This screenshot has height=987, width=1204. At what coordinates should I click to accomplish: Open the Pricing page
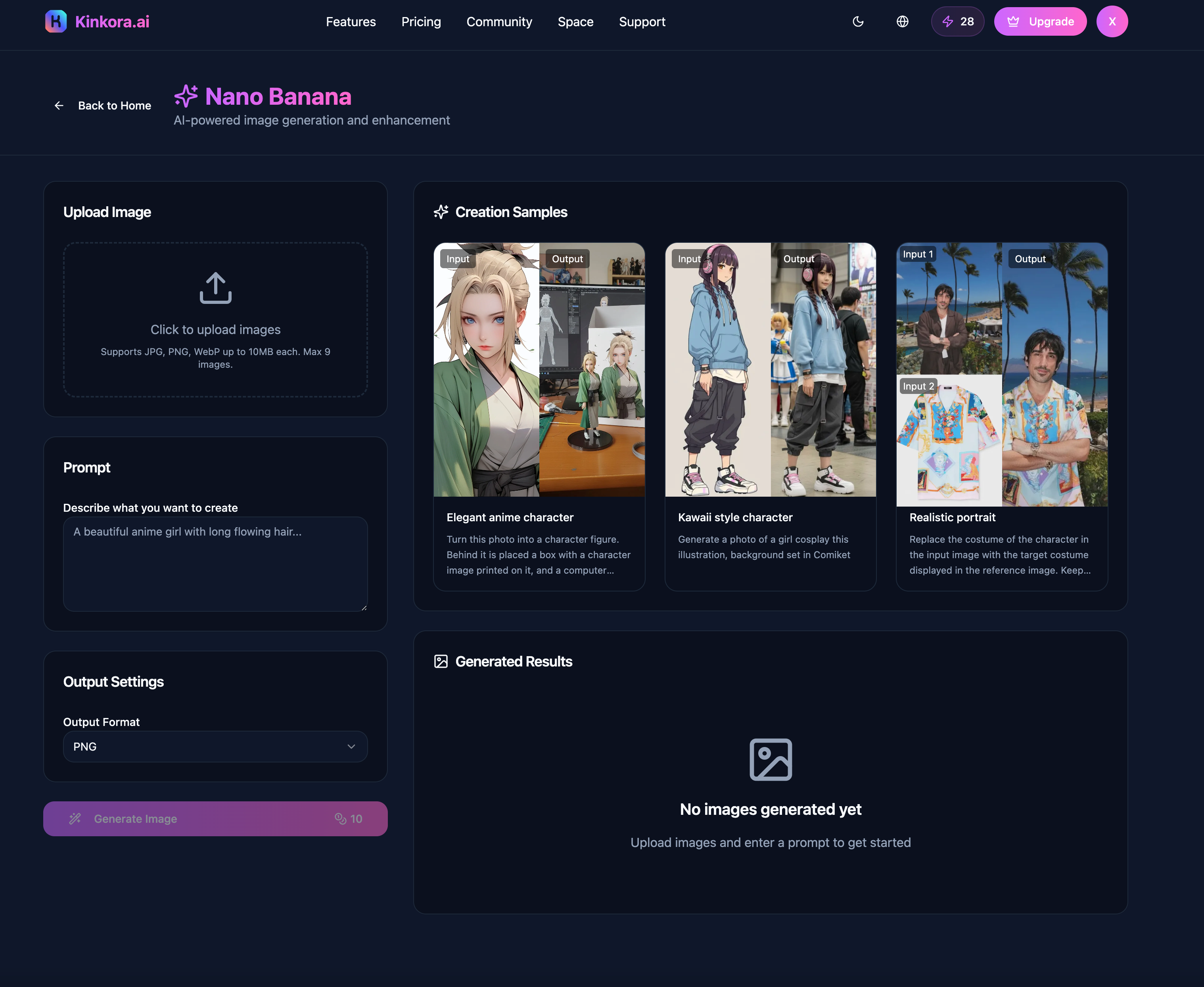coord(421,21)
